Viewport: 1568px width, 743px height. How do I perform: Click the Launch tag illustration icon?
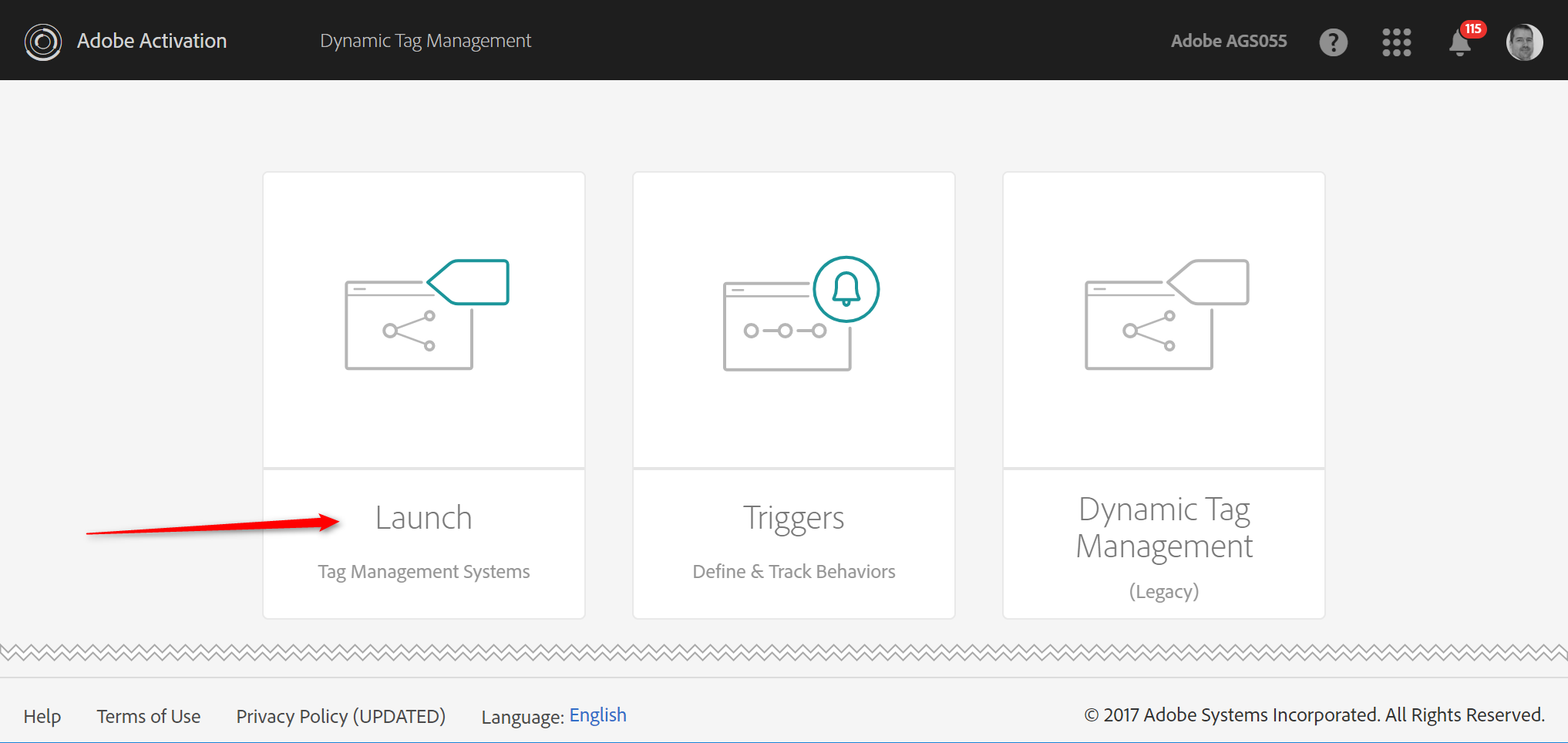click(426, 314)
